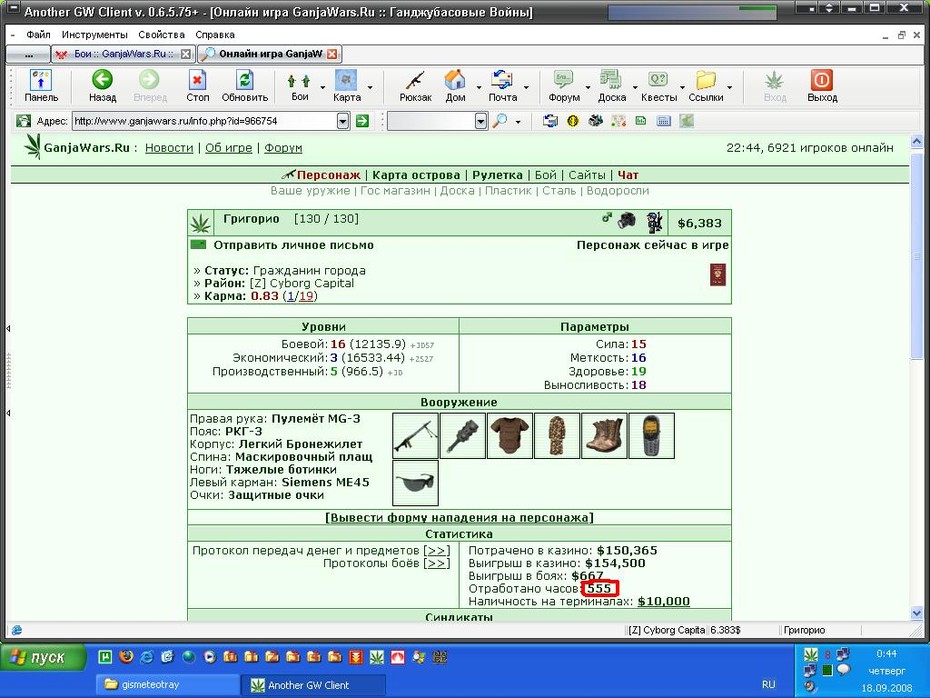Image resolution: width=930 pixels, height=698 pixels.
Task: Open Почта mail
Action: click(x=502, y=86)
